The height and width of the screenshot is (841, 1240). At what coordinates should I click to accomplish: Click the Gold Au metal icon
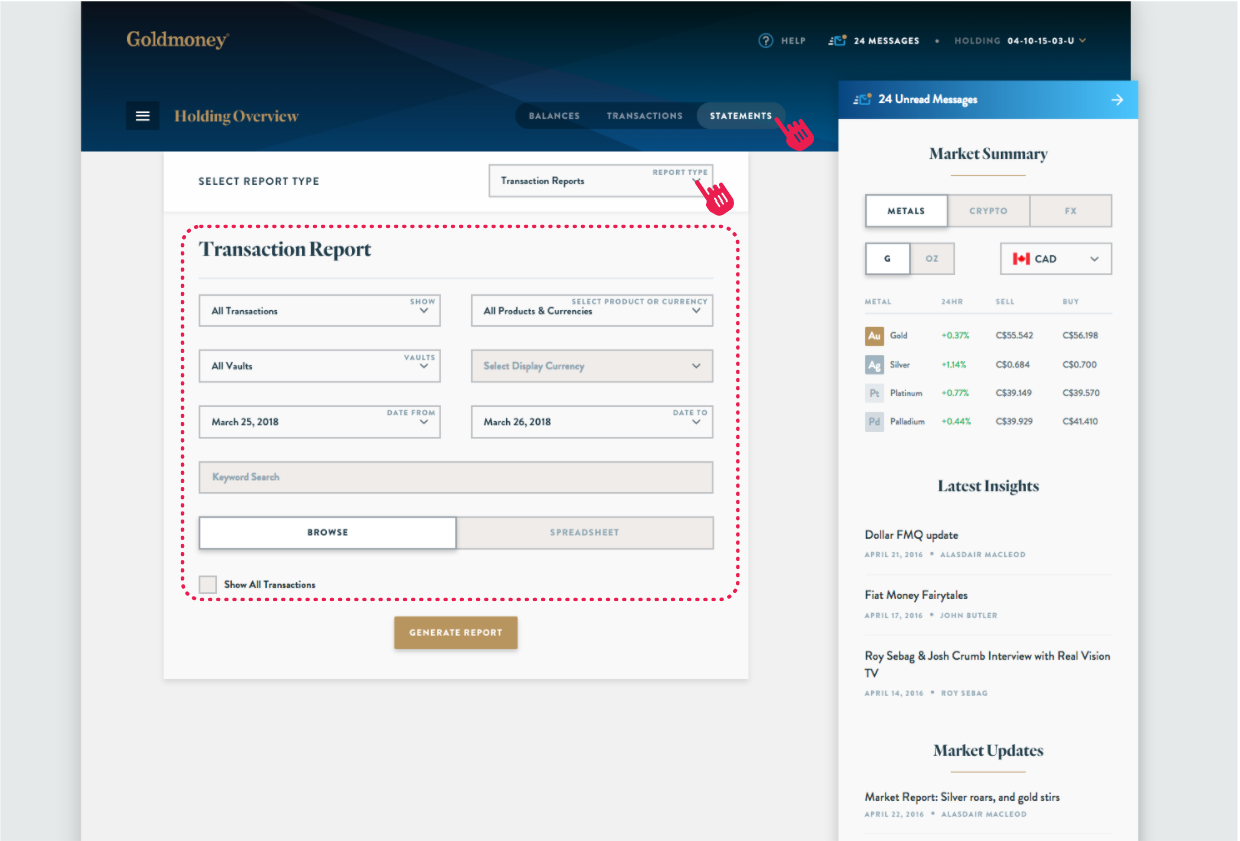[875, 336]
